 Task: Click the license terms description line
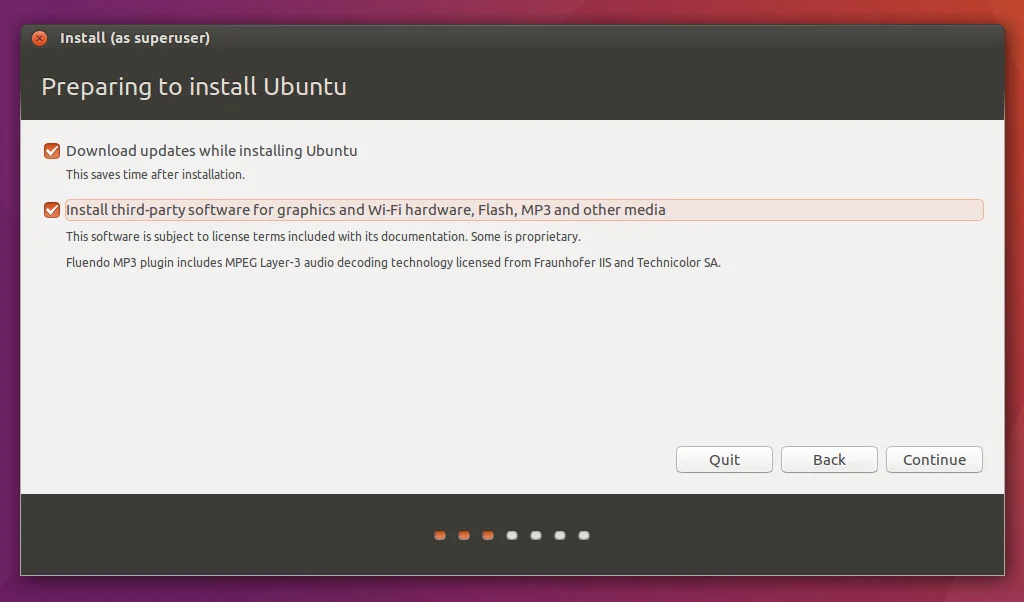pyautogui.click(x=323, y=237)
